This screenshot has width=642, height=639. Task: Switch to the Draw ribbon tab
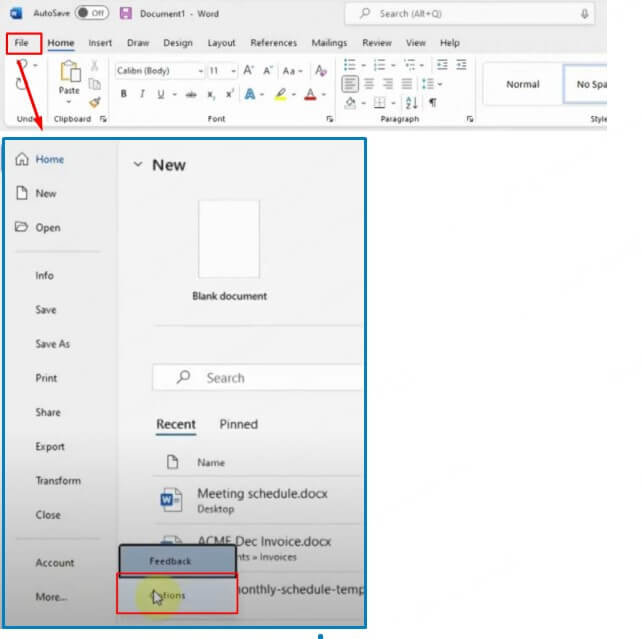(x=138, y=43)
